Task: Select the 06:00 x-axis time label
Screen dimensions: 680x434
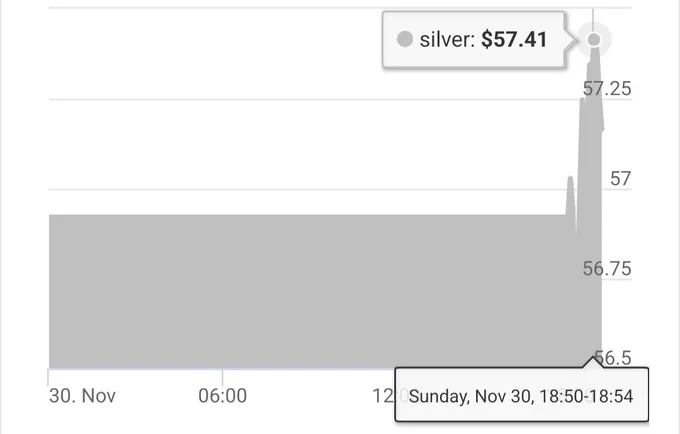Action: [x=222, y=396]
